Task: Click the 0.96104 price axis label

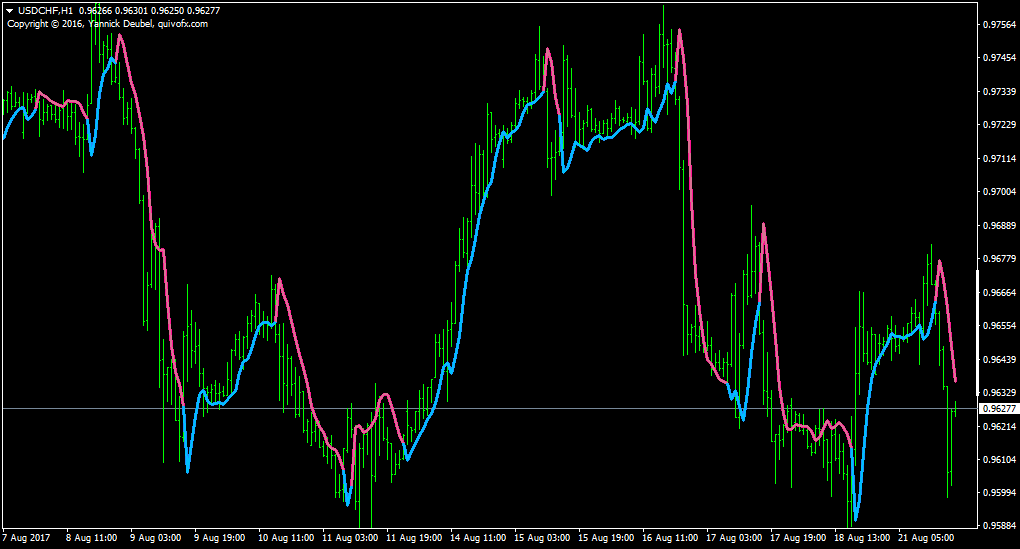Action: (x=999, y=460)
